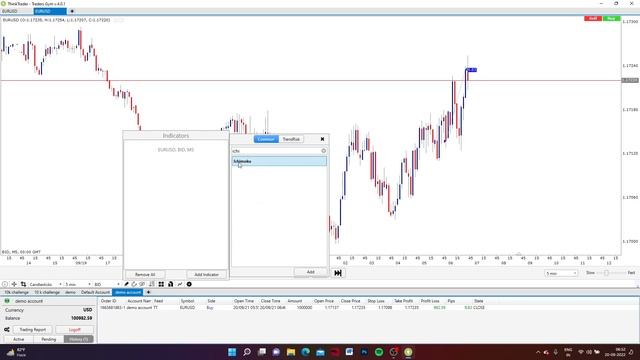Click the refresh arrow toolbar icon
Viewport: 640px width, 360px height.
coord(134,284)
